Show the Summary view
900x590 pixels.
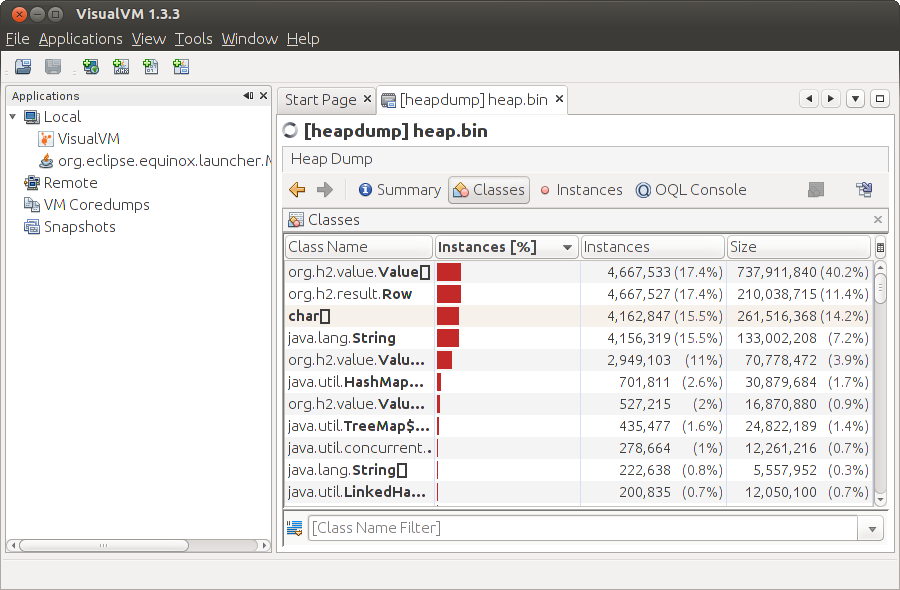click(x=400, y=190)
